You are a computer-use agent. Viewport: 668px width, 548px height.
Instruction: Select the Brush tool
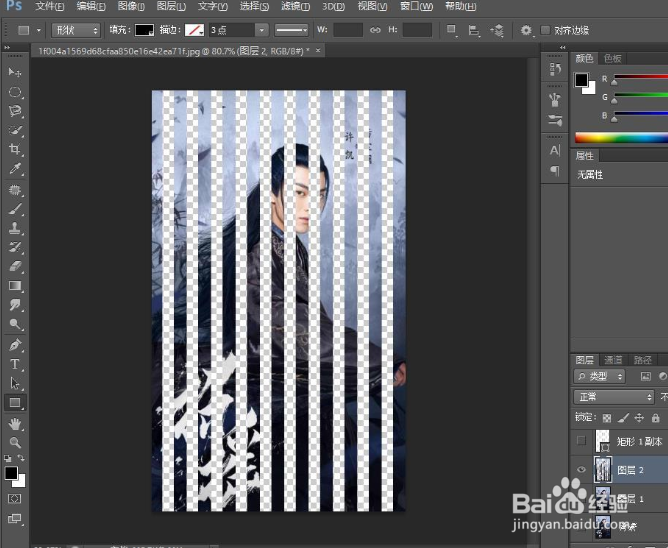pyautogui.click(x=14, y=209)
